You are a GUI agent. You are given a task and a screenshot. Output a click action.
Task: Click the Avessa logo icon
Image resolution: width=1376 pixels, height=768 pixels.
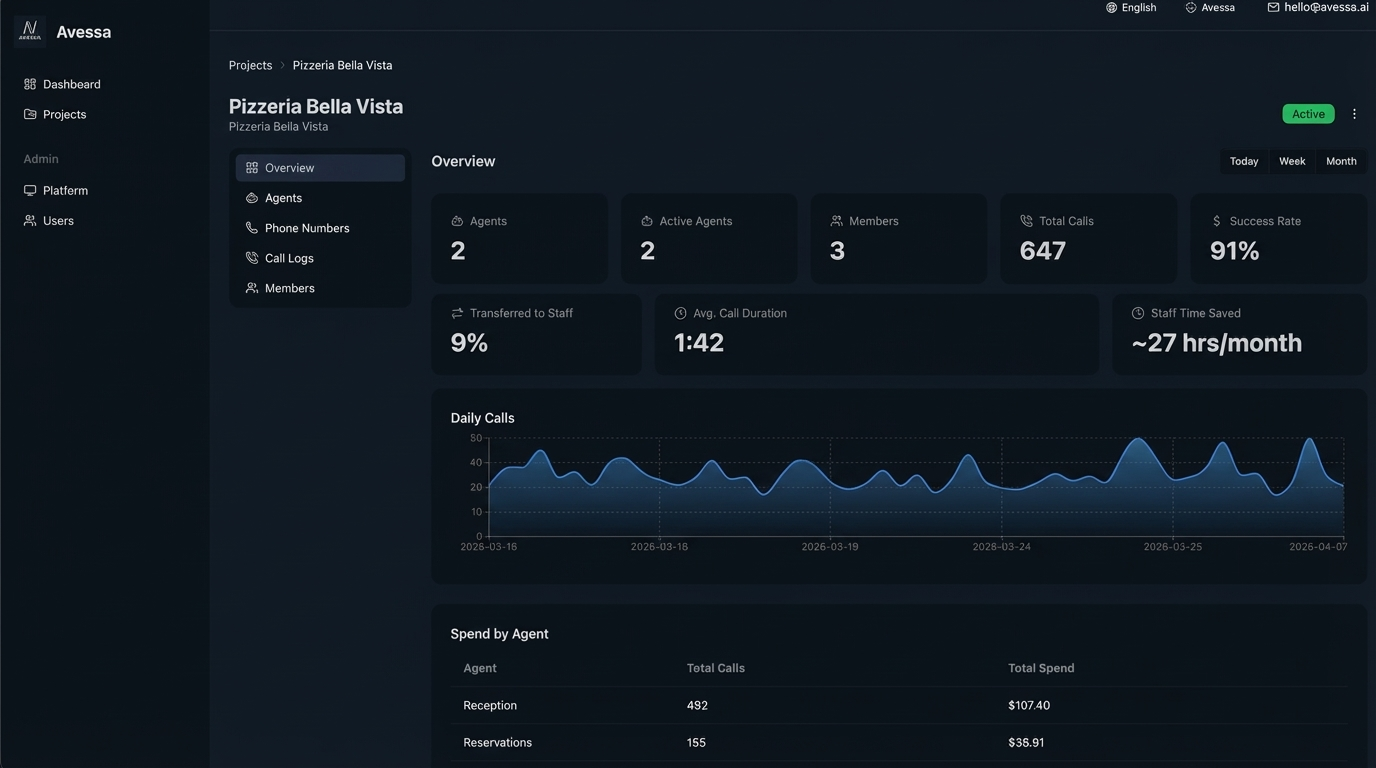pyautogui.click(x=29, y=31)
